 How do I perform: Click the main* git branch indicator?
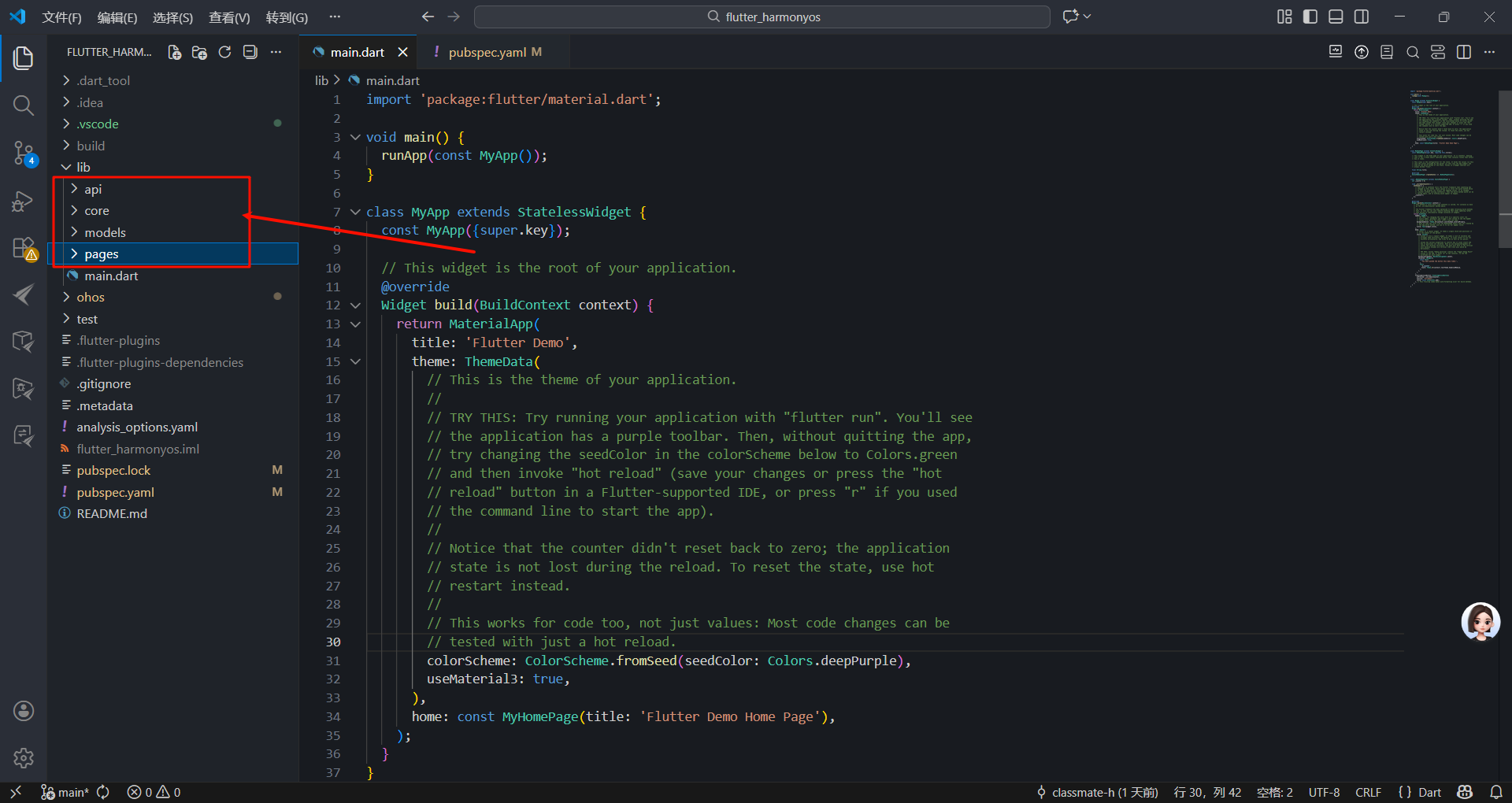[x=65, y=792]
